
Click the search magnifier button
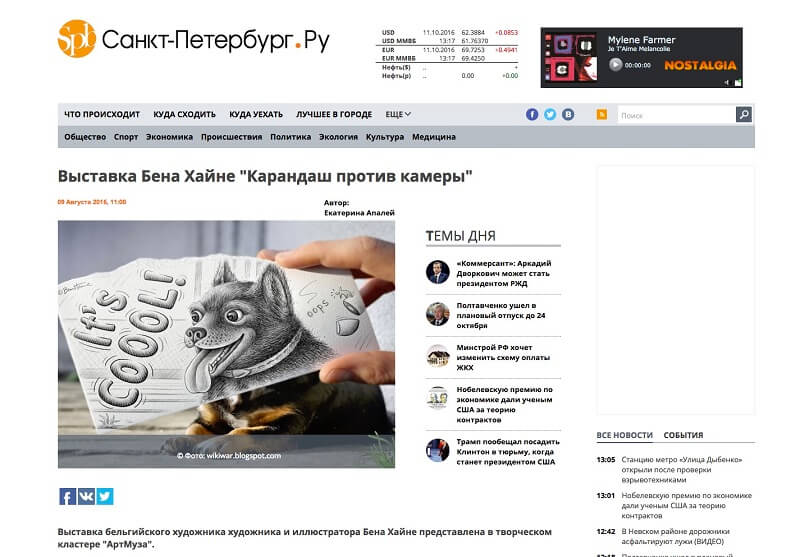pos(743,114)
